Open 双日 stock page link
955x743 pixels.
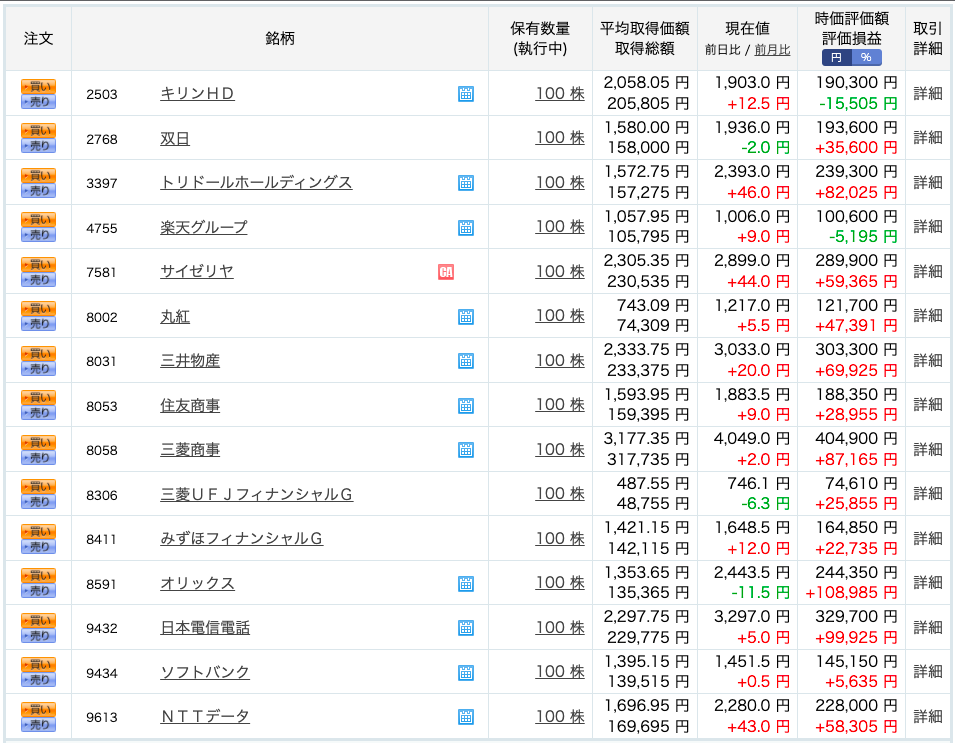[175, 139]
